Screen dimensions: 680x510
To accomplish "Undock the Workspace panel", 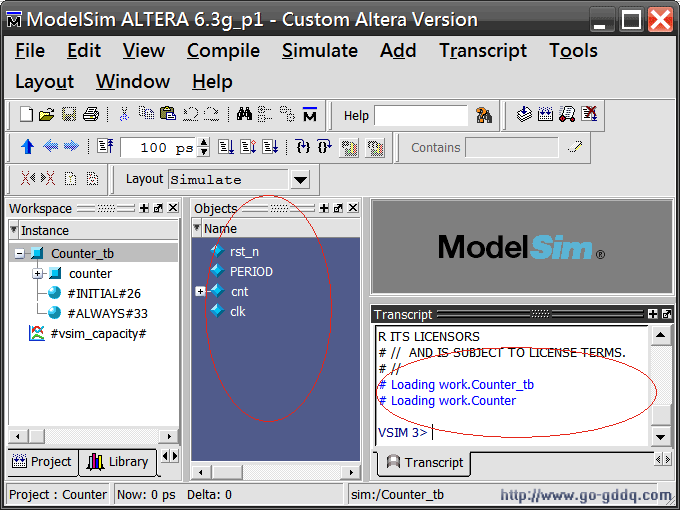I will tap(158, 208).
